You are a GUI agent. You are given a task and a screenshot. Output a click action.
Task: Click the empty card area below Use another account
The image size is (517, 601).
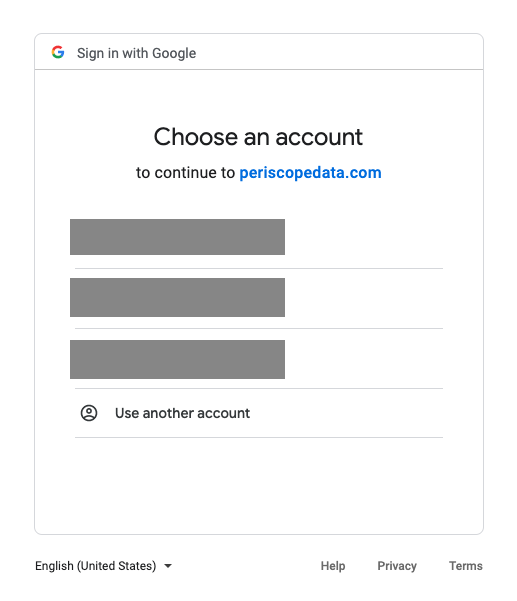[x=259, y=485]
